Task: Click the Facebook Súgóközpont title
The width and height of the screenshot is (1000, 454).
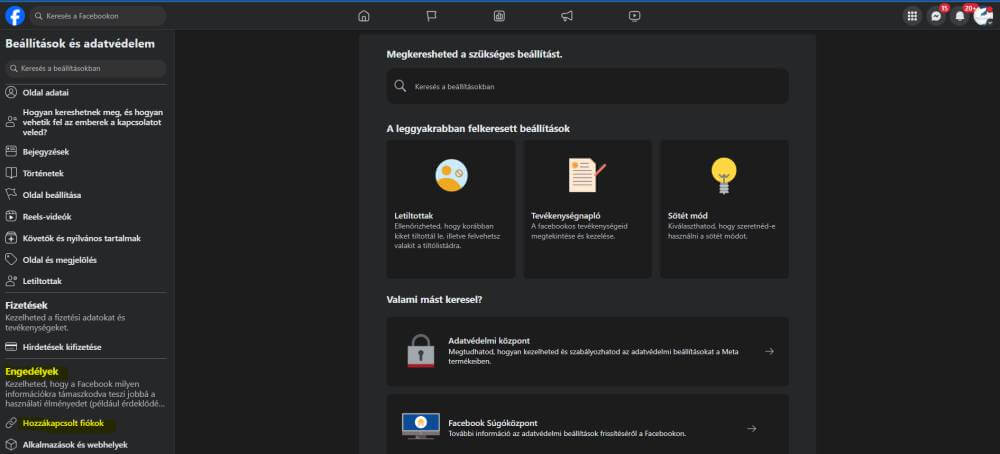Action: click(x=492, y=423)
